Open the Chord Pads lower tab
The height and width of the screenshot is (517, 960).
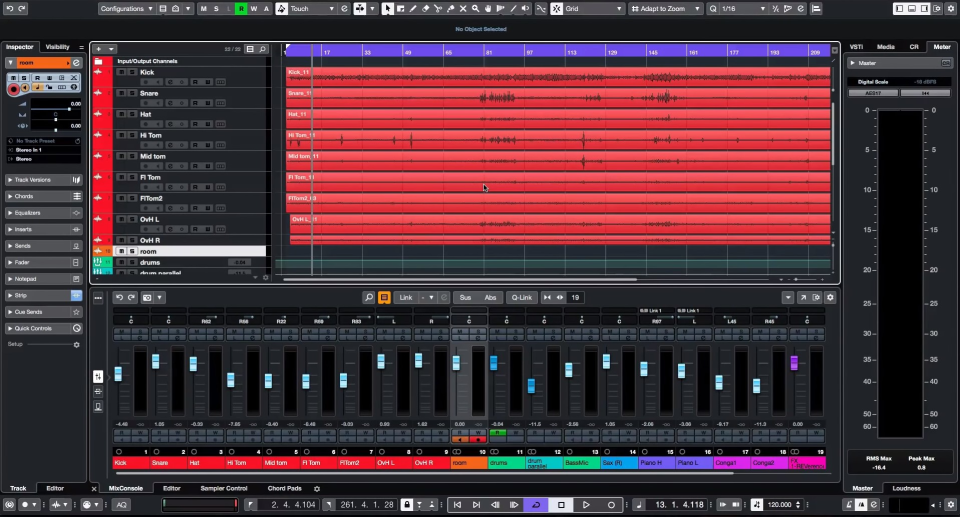(285, 488)
